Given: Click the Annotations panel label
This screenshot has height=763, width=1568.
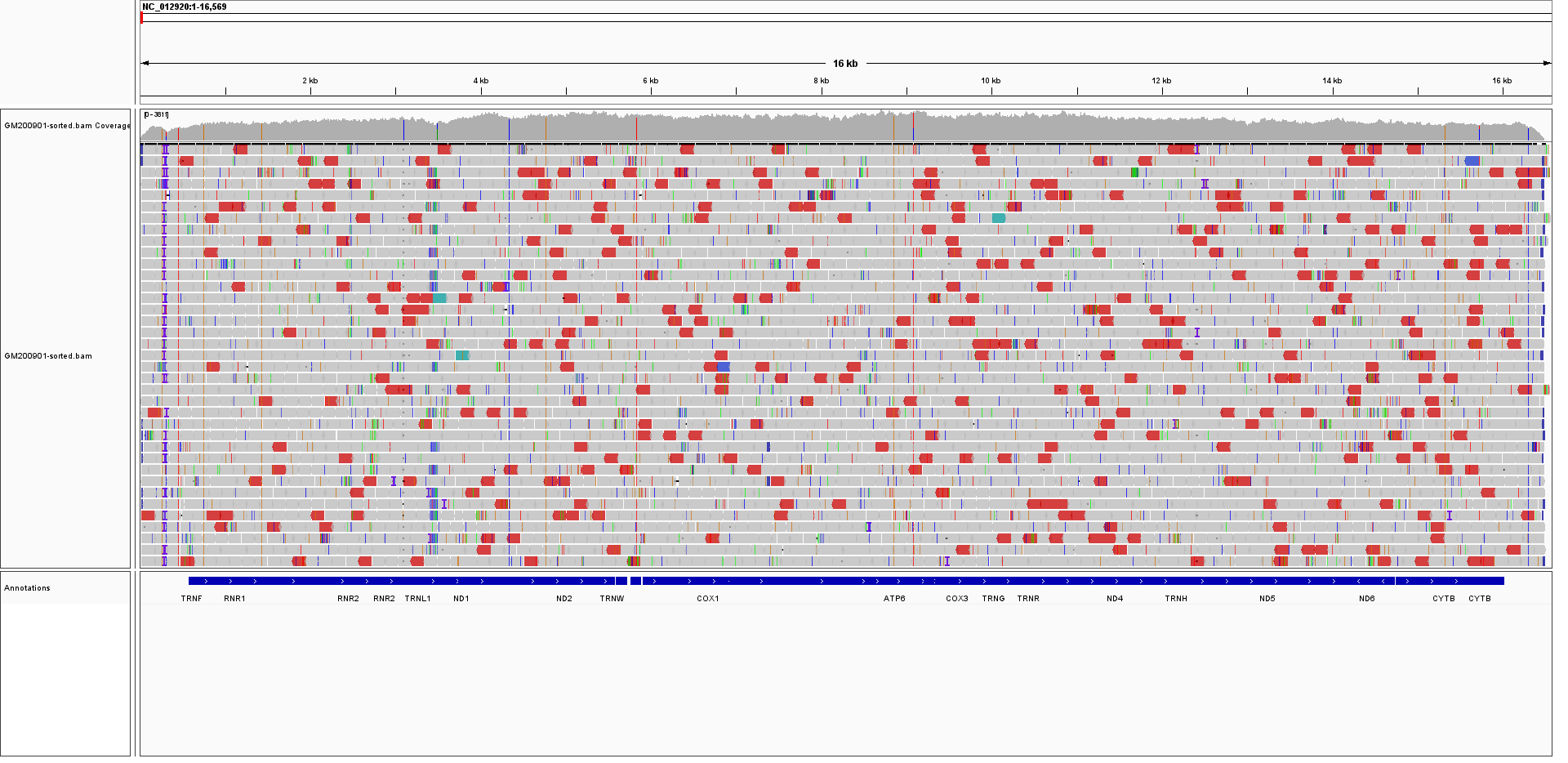Looking at the screenshot, I should click(27, 587).
